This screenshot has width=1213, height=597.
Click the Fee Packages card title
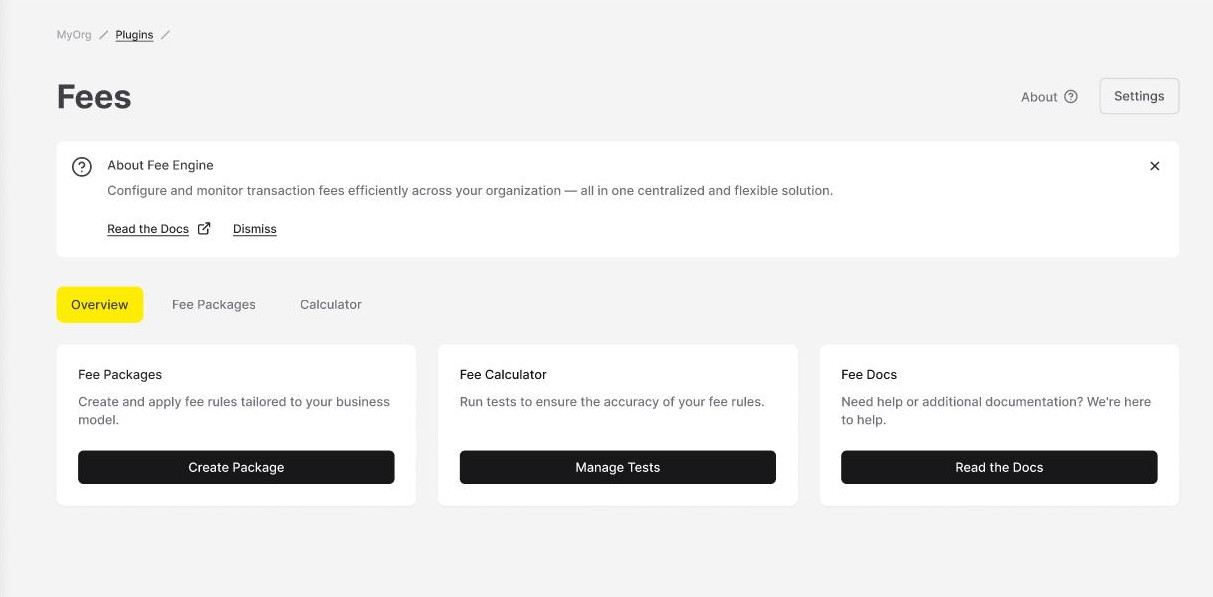(x=120, y=375)
